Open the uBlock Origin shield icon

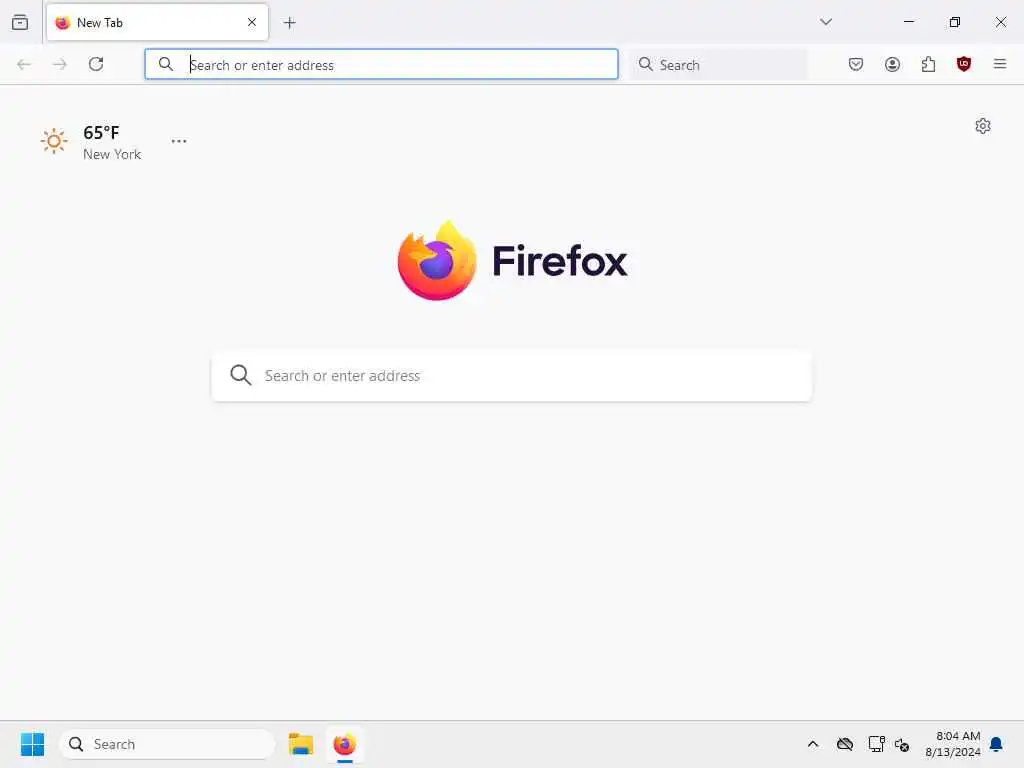click(x=964, y=64)
